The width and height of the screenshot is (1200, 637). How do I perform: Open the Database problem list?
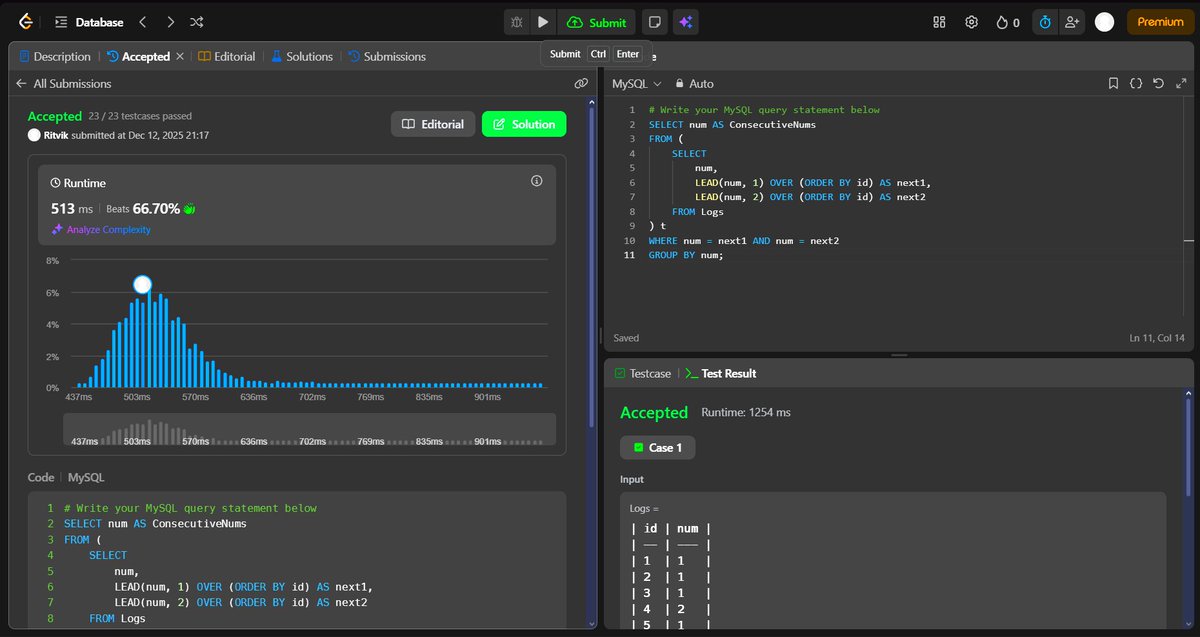coord(90,22)
